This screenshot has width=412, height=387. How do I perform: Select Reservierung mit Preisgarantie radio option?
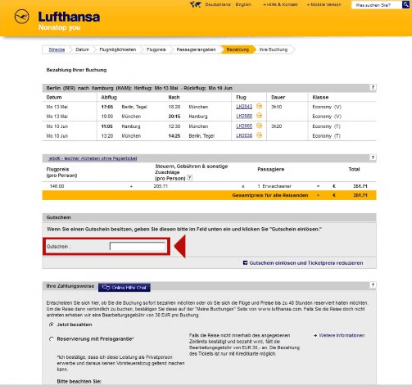[51, 339]
